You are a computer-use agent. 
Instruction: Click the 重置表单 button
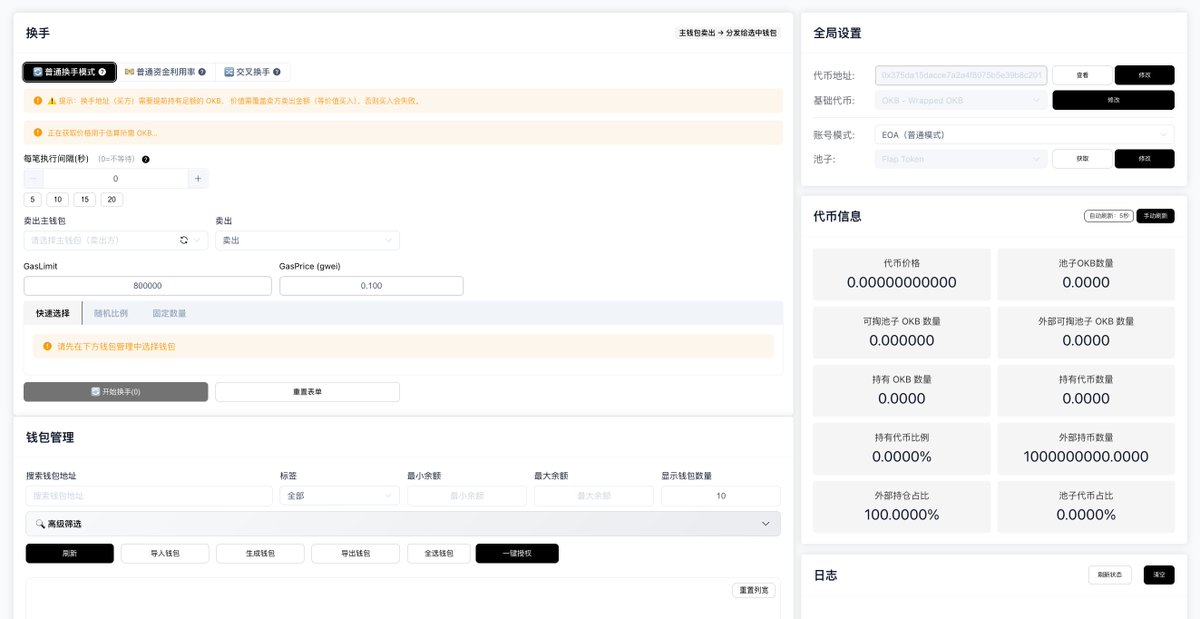pos(308,392)
